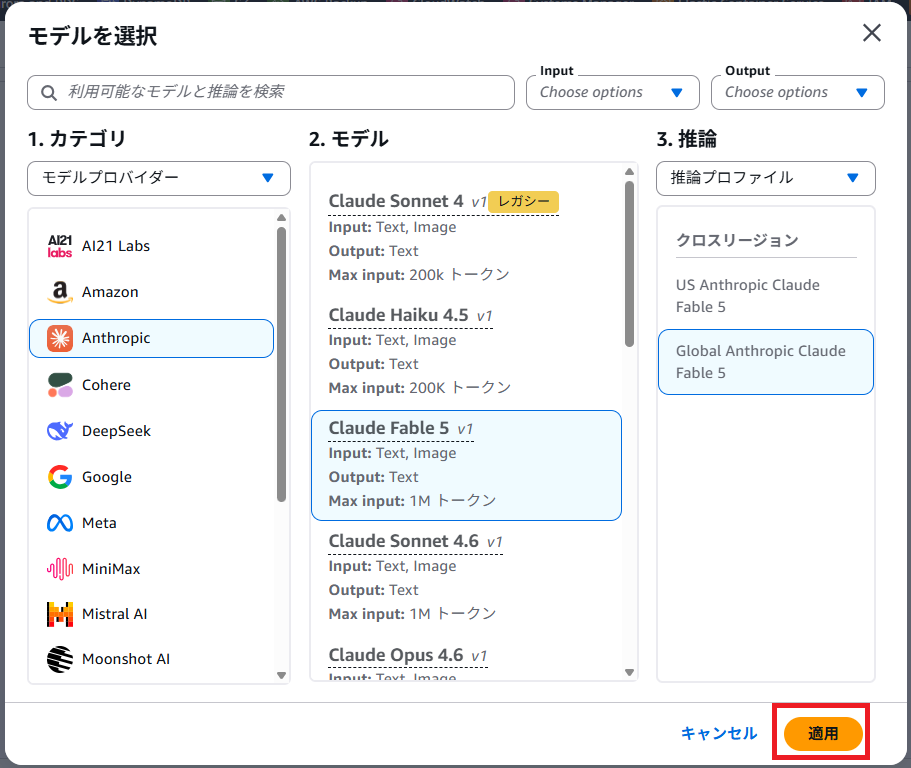
Task: Open the Output options dropdown
Action: click(x=798, y=92)
